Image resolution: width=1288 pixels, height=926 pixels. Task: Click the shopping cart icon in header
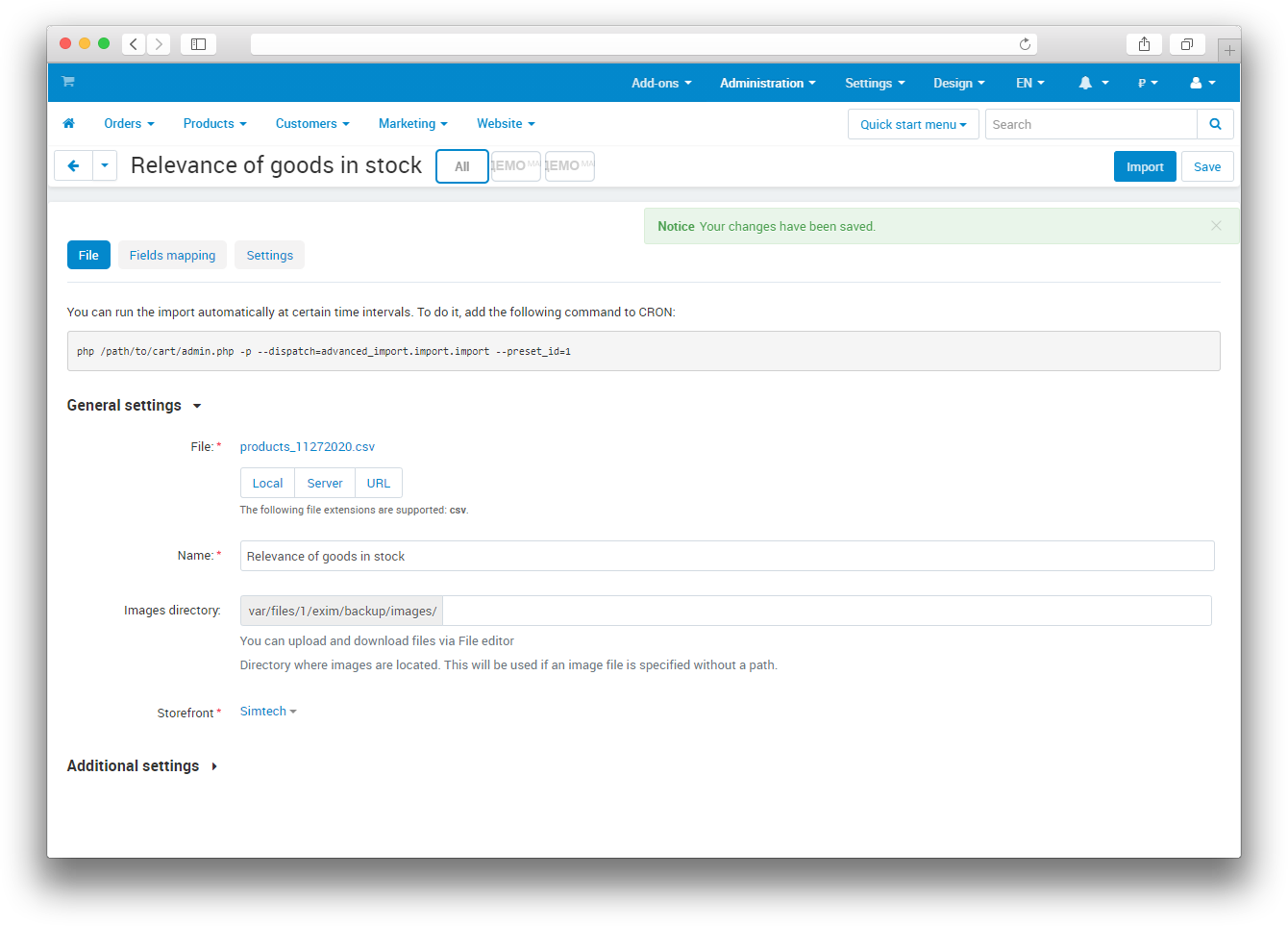click(x=68, y=82)
